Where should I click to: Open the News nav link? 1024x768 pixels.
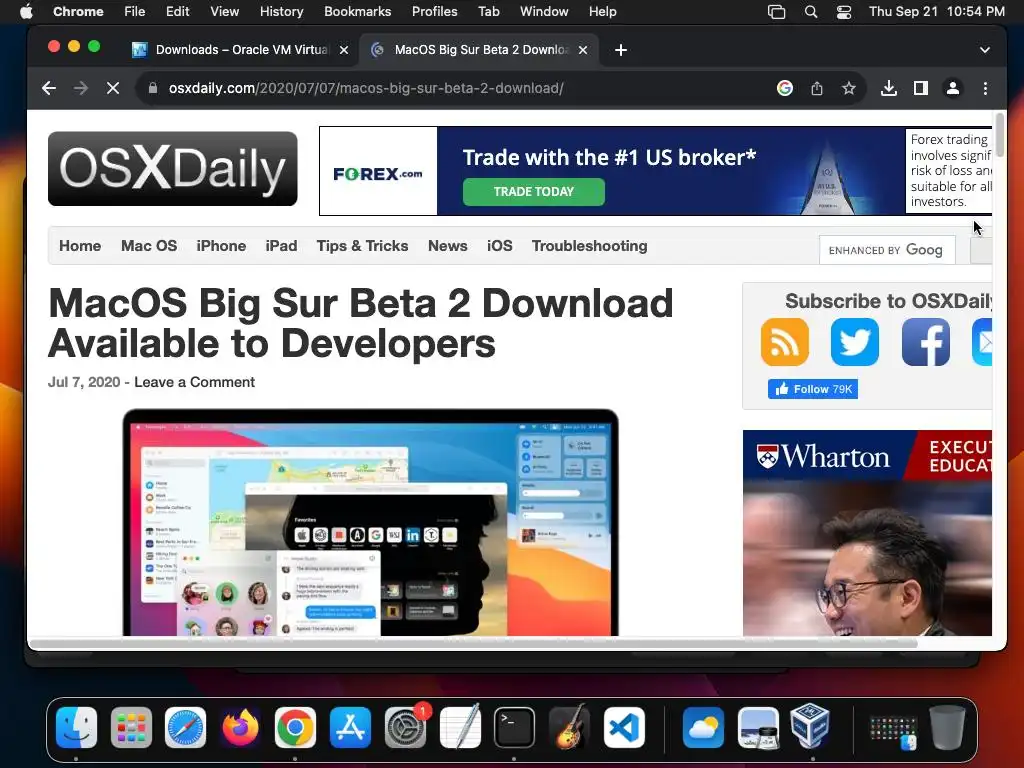click(x=447, y=246)
